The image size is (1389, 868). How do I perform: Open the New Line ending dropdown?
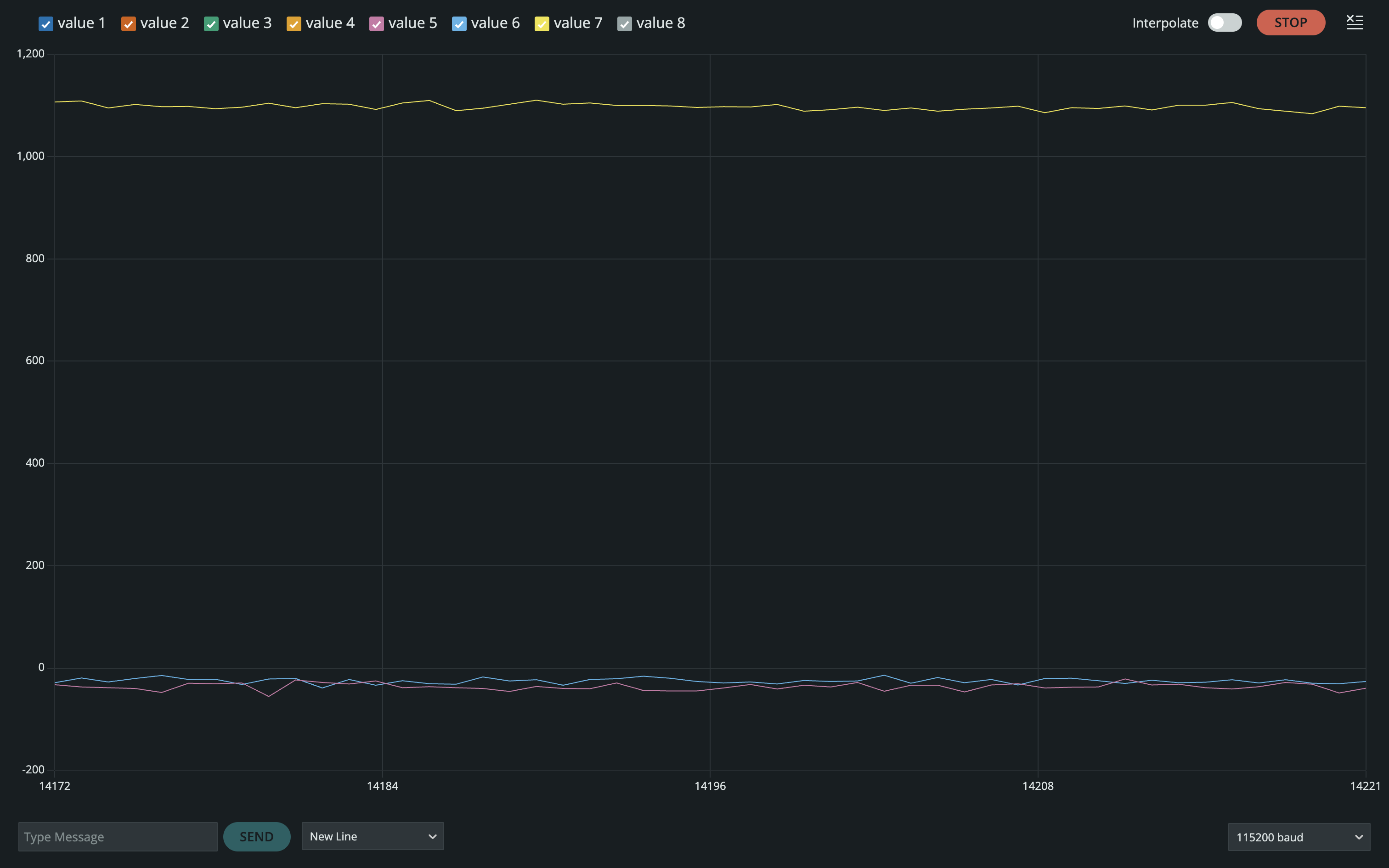point(373,836)
